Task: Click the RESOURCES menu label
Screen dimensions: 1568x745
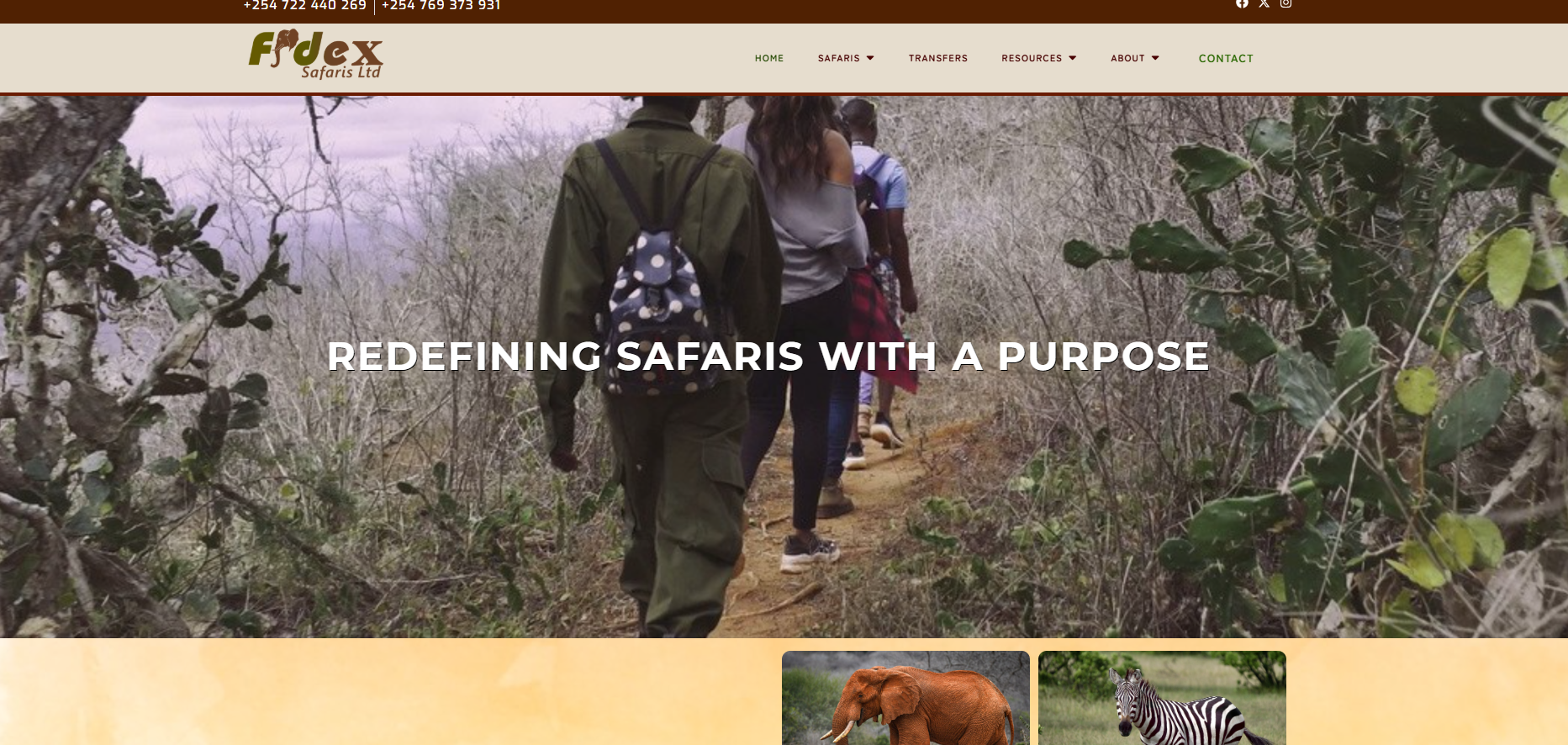Action: pos(1032,58)
